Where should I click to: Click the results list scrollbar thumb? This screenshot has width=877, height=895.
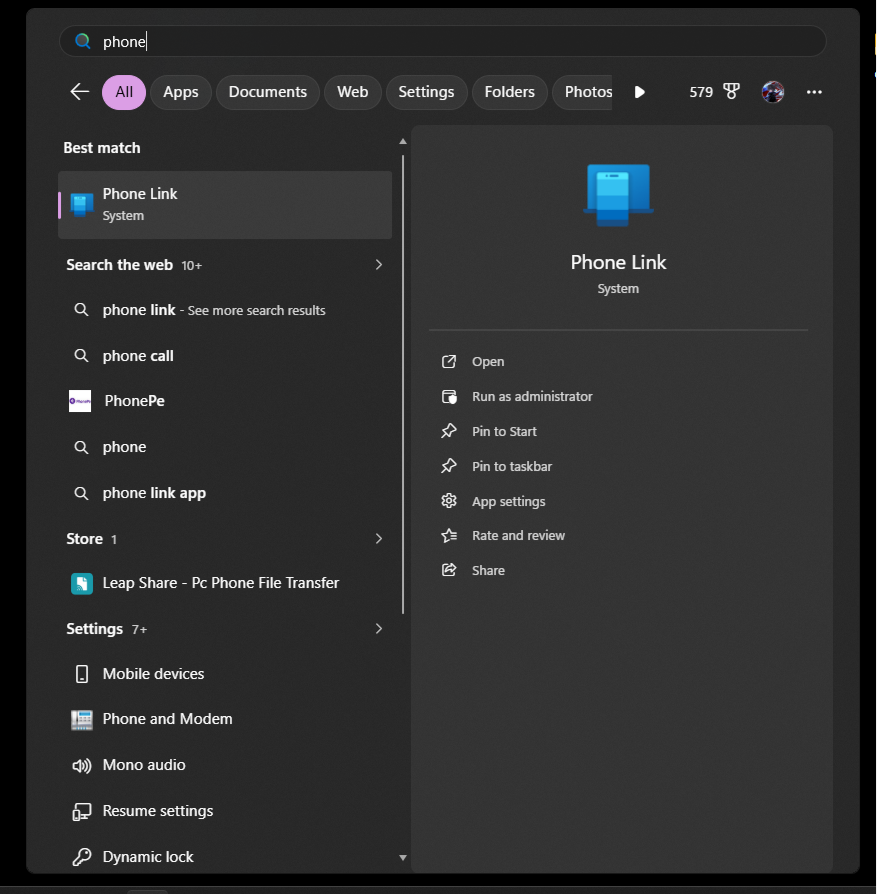point(403,384)
